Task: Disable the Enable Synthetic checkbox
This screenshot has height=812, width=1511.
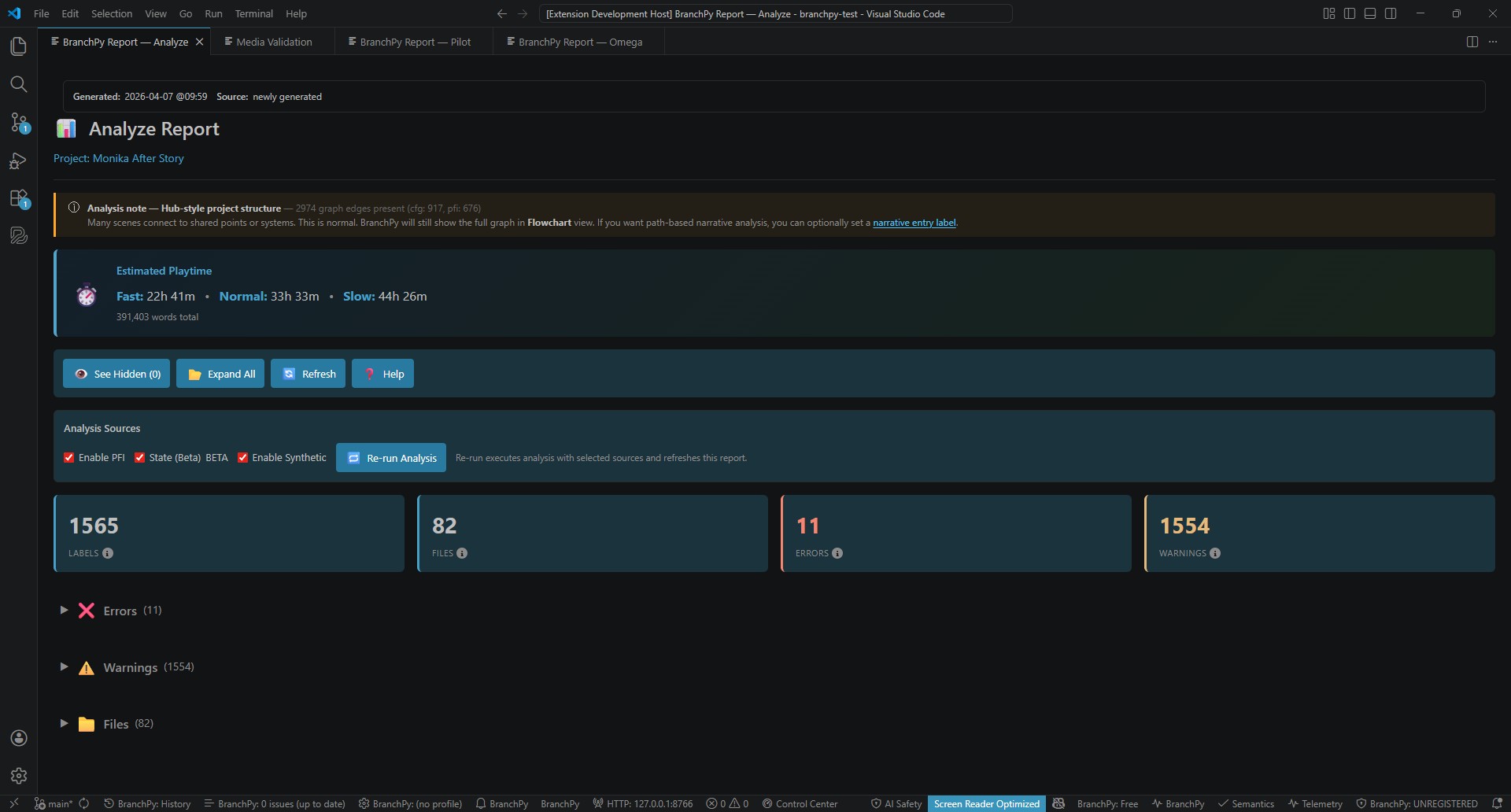Action: point(243,458)
